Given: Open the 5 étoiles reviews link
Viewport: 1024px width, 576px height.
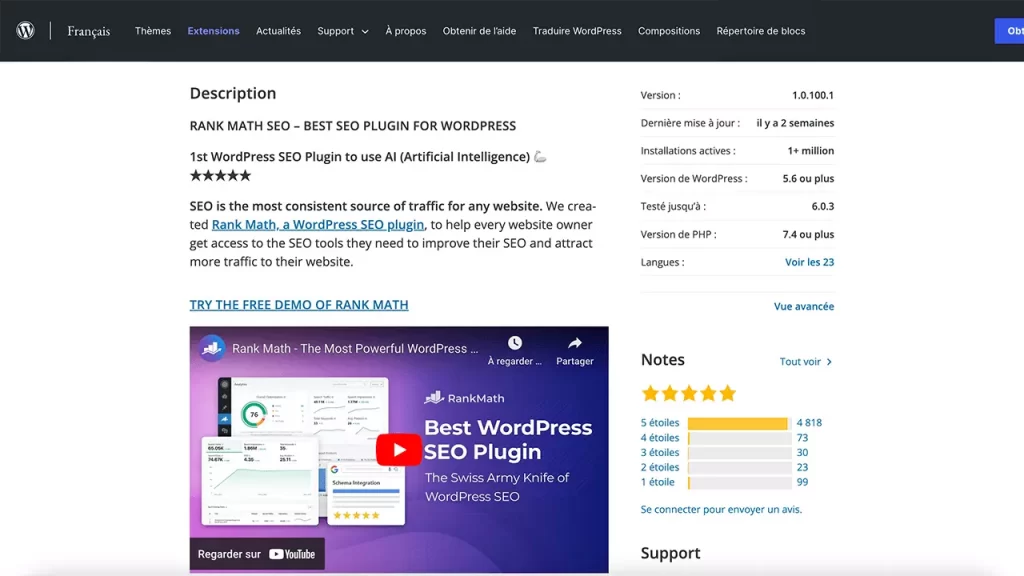Looking at the screenshot, I should 660,423.
